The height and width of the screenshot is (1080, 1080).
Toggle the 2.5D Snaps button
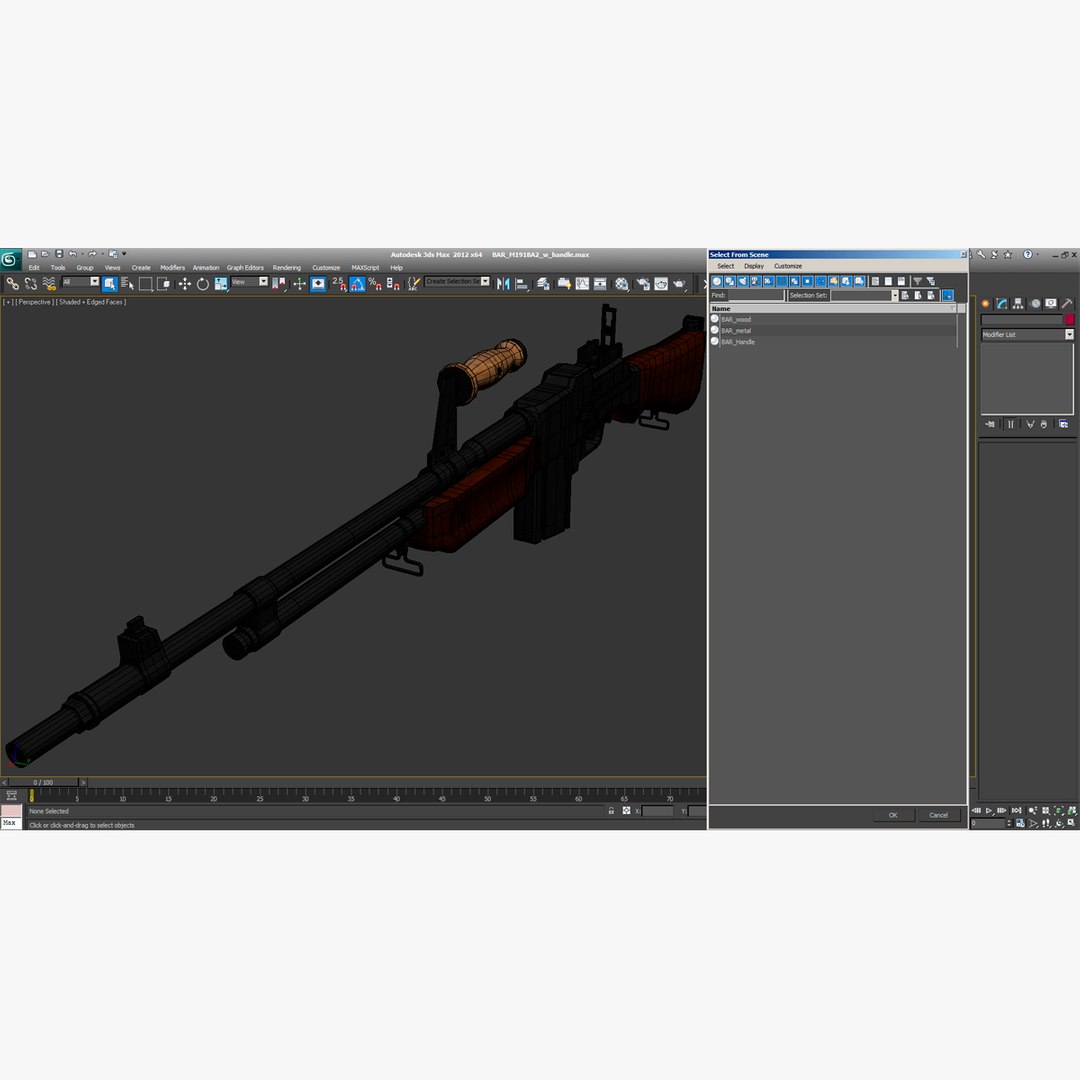click(x=339, y=283)
